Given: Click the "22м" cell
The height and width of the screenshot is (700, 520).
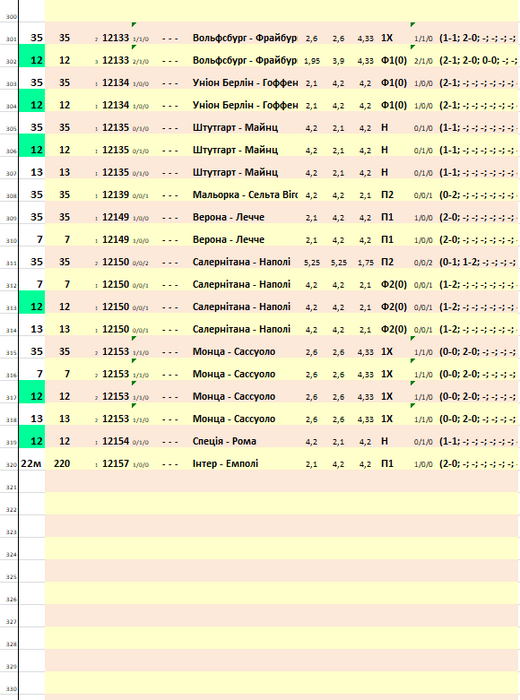Looking at the screenshot, I should pyautogui.click(x=31, y=463).
